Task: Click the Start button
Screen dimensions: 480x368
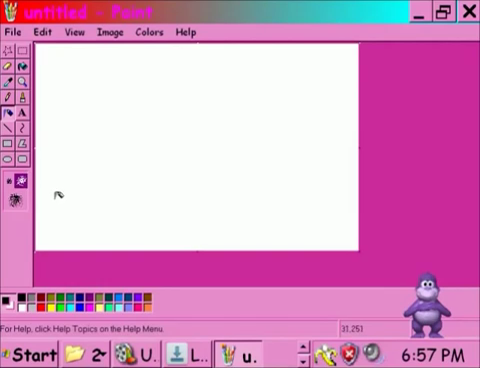Action: point(29,355)
